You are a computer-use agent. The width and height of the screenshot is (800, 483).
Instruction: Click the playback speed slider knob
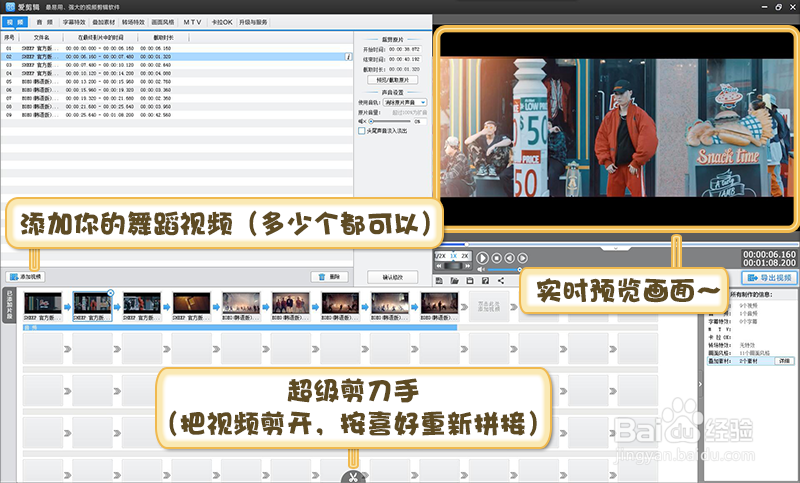(x=453, y=266)
